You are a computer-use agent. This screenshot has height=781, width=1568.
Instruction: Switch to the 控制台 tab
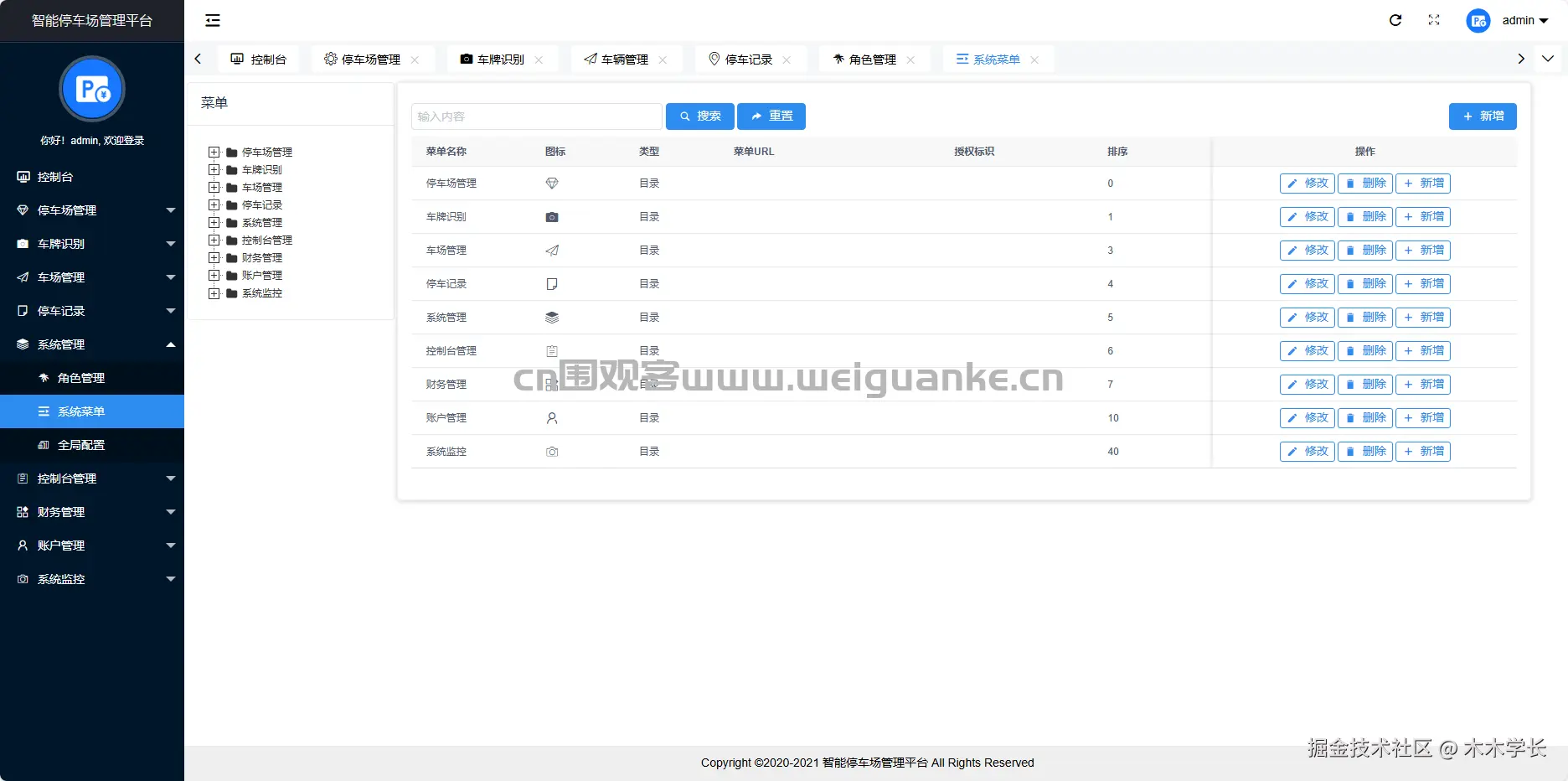tap(259, 59)
